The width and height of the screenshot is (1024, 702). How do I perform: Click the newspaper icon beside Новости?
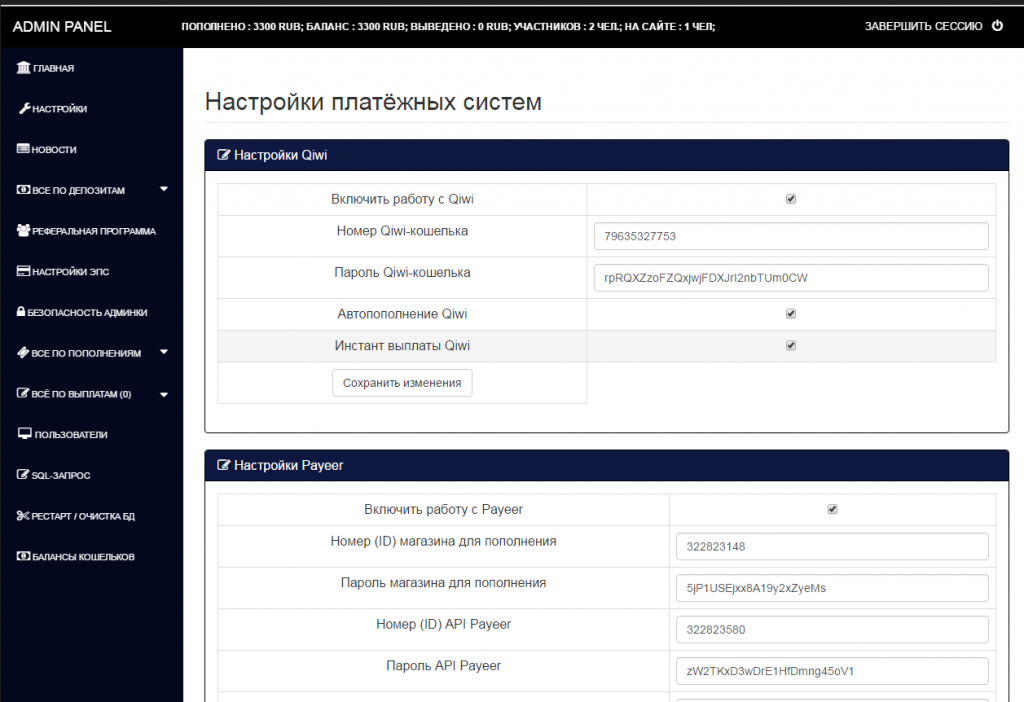coord(23,149)
